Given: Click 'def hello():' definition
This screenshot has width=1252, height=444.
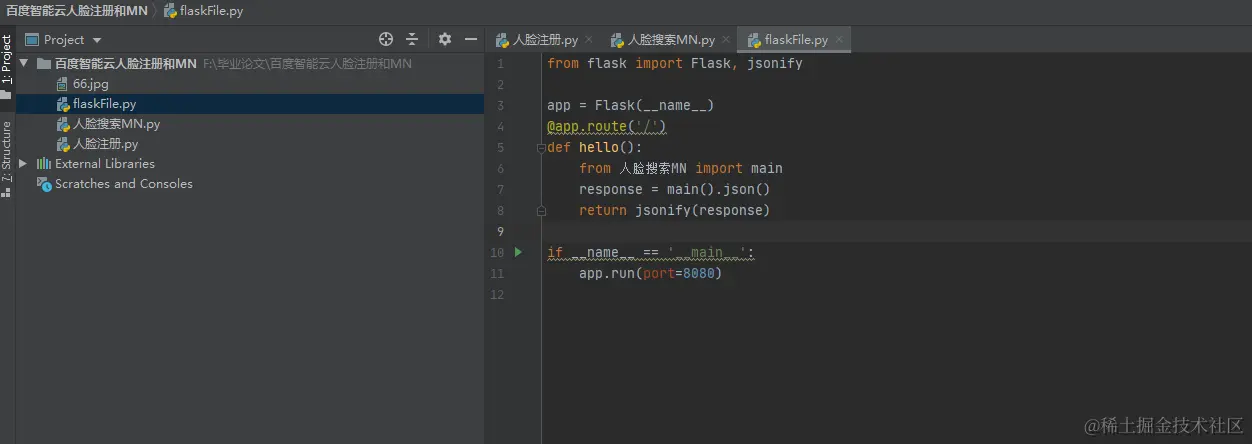Looking at the screenshot, I should point(594,147).
